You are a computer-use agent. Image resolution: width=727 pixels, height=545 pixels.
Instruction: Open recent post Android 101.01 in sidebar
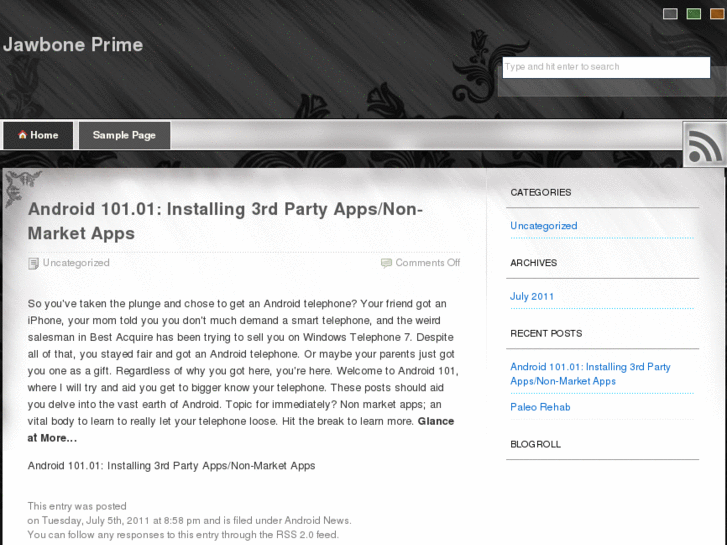[590, 374]
